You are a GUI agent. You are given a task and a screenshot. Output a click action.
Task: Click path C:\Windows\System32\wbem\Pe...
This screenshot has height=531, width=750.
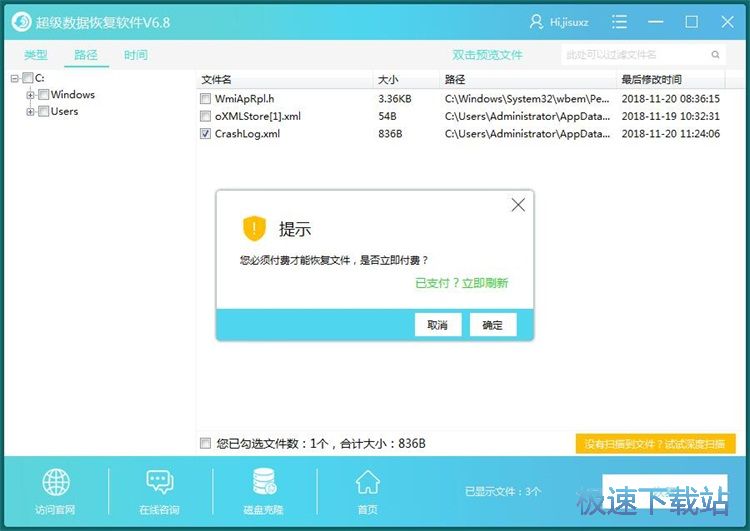[527, 99]
